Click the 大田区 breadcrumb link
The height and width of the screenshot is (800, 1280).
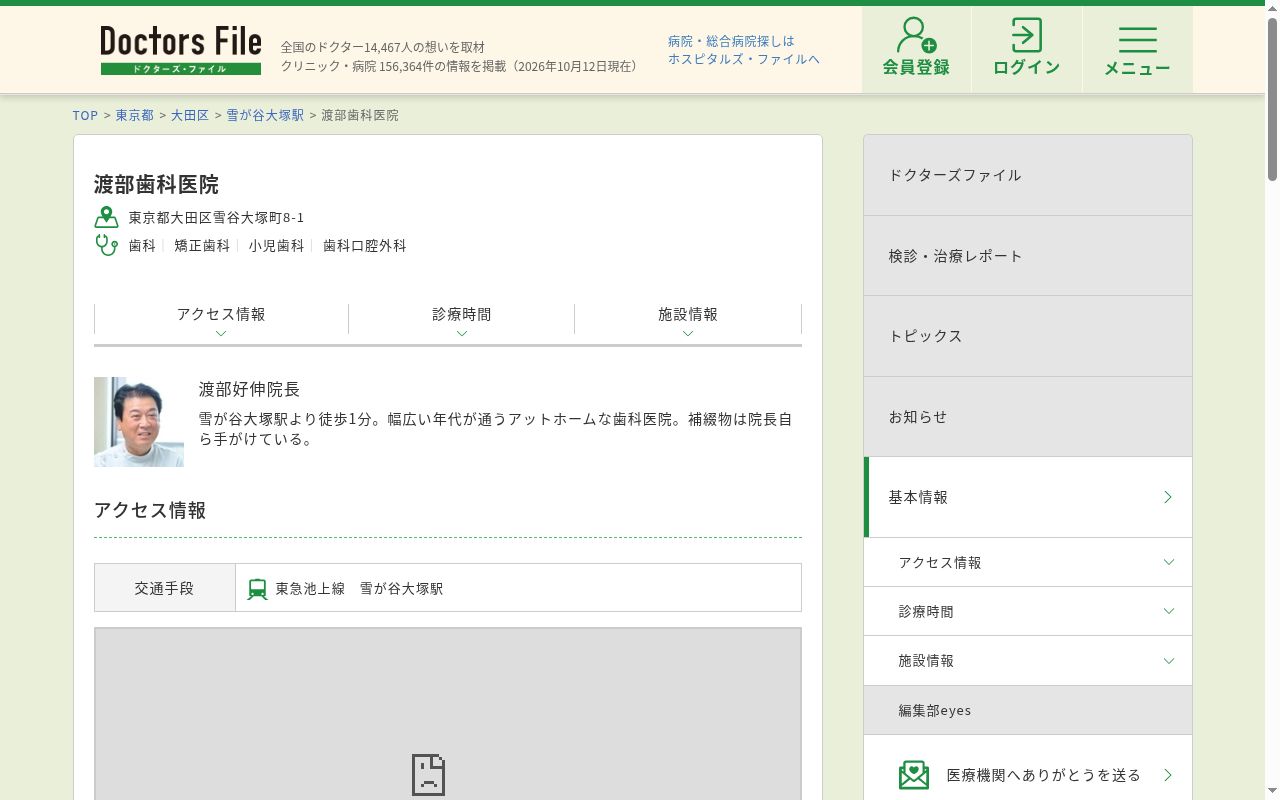pos(189,115)
